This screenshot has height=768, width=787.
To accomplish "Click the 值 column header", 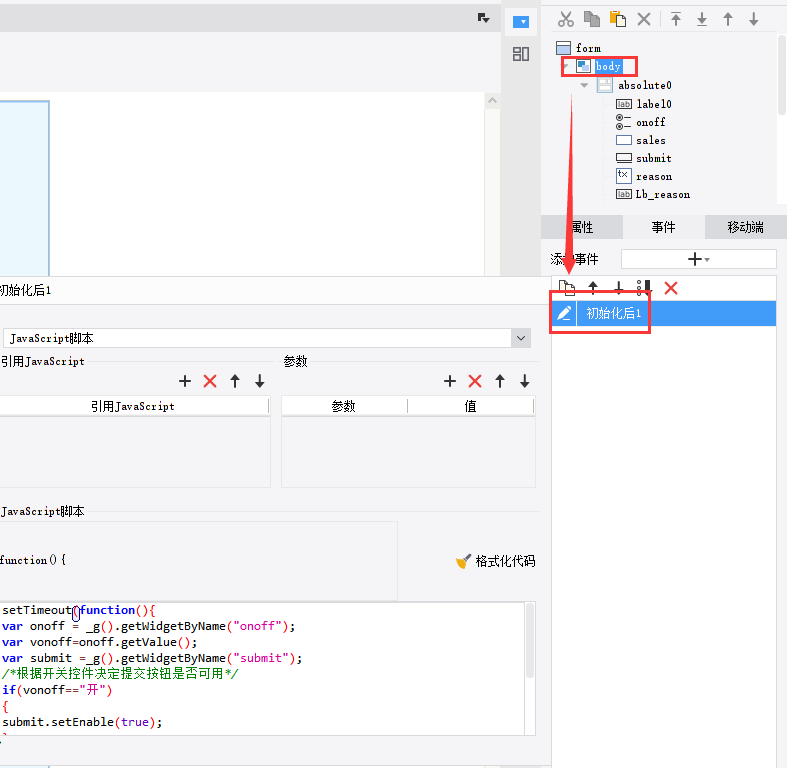I will (x=470, y=406).
